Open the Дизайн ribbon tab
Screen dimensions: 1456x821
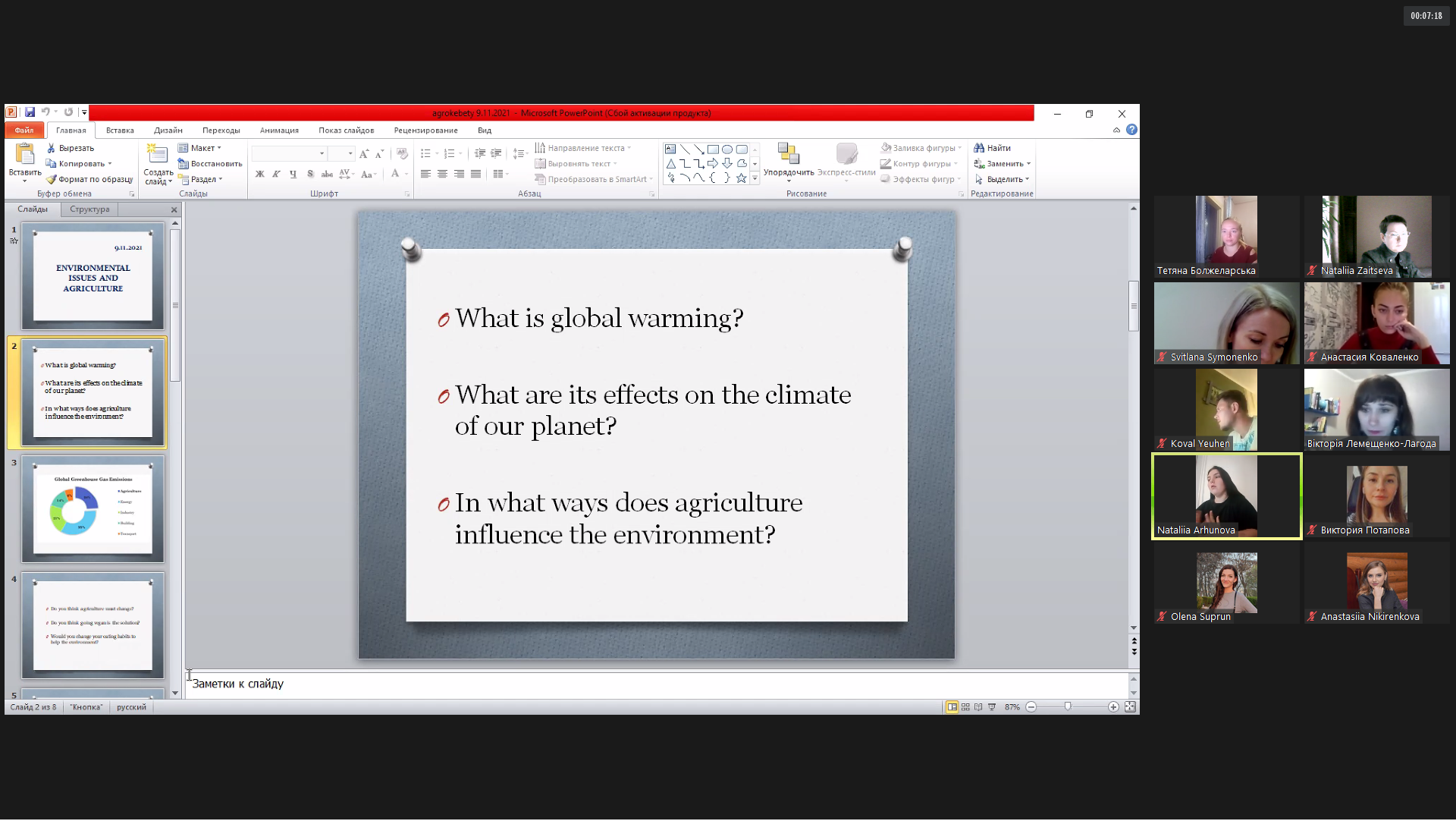coord(168,131)
